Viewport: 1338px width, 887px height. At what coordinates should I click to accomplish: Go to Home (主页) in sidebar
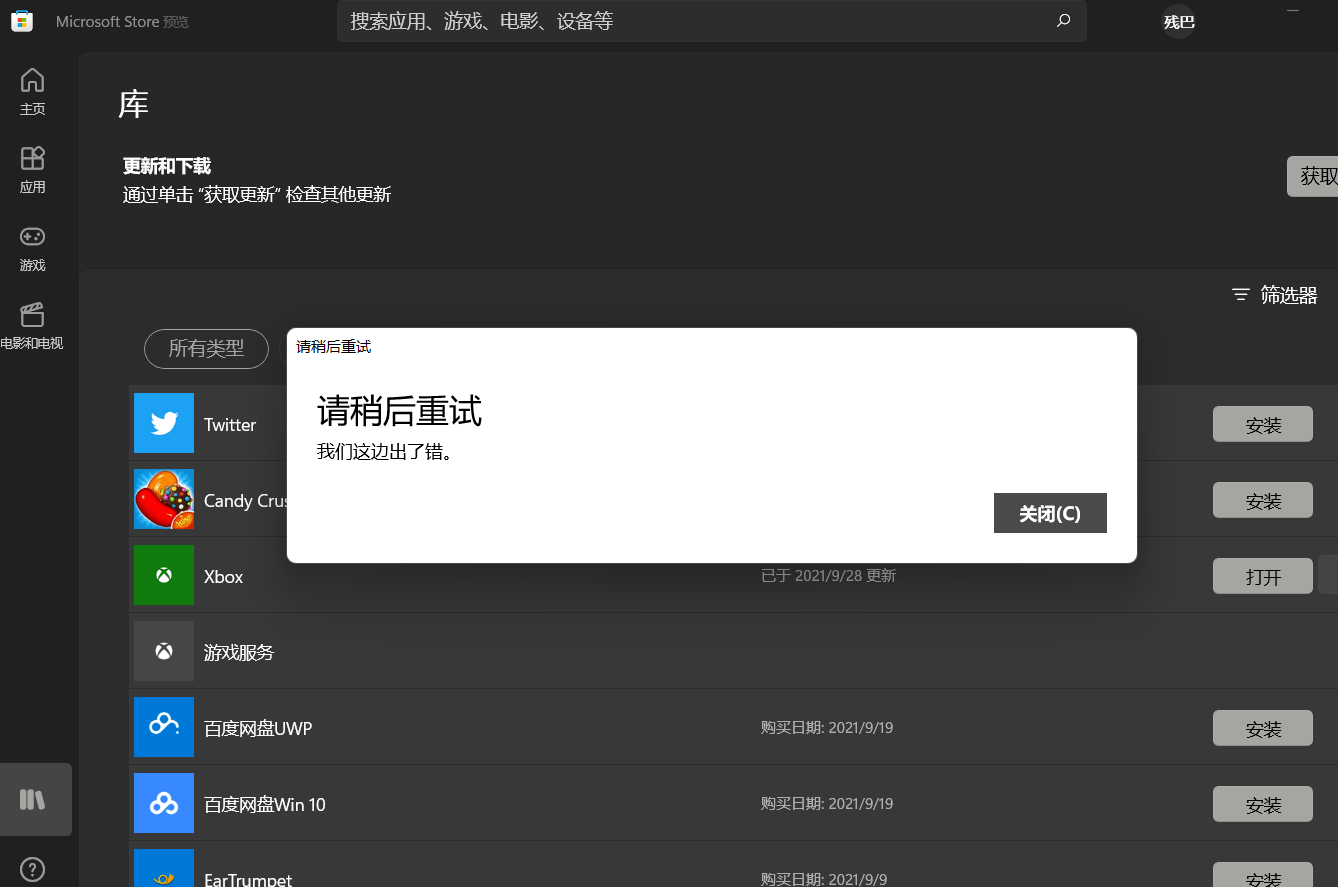click(x=33, y=92)
